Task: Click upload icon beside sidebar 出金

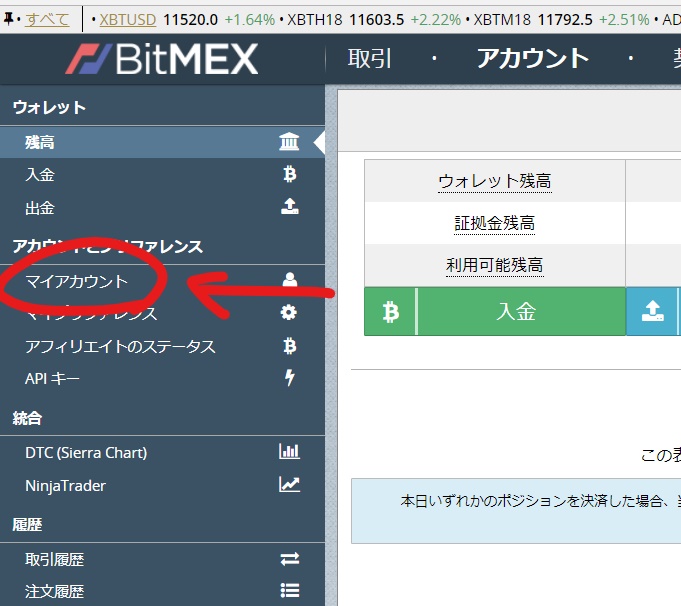Action: tap(290, 206)
